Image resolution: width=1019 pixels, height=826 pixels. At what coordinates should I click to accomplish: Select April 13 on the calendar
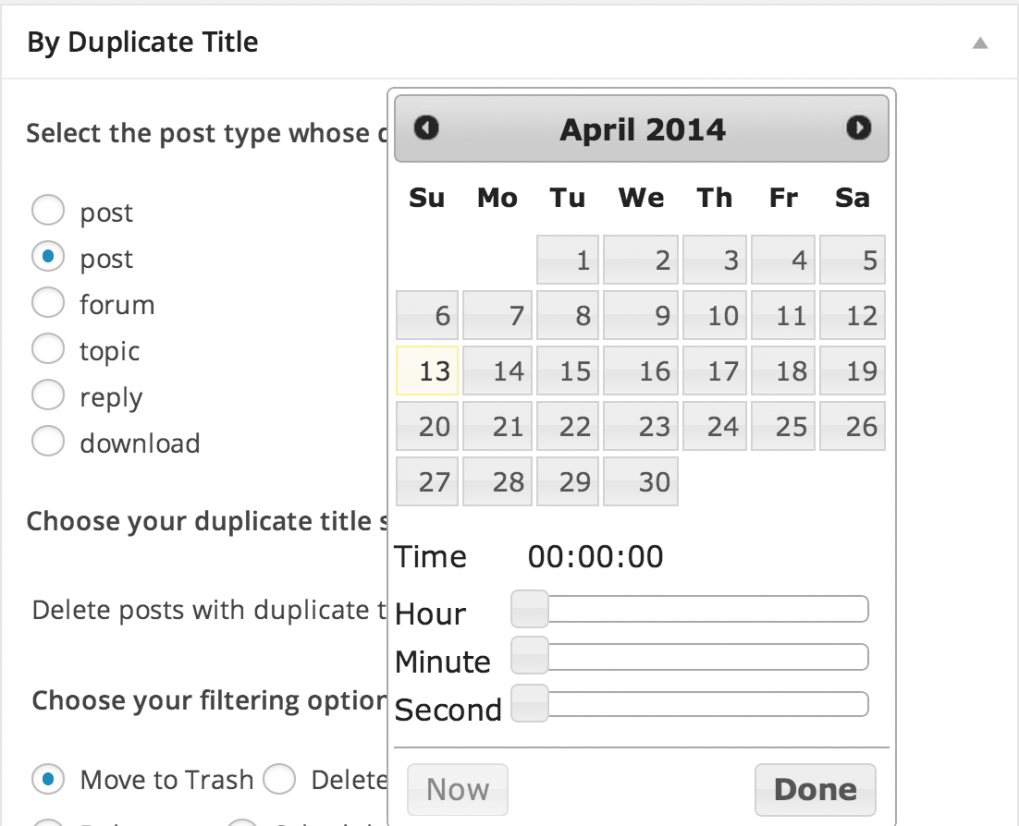click(427, 370)
